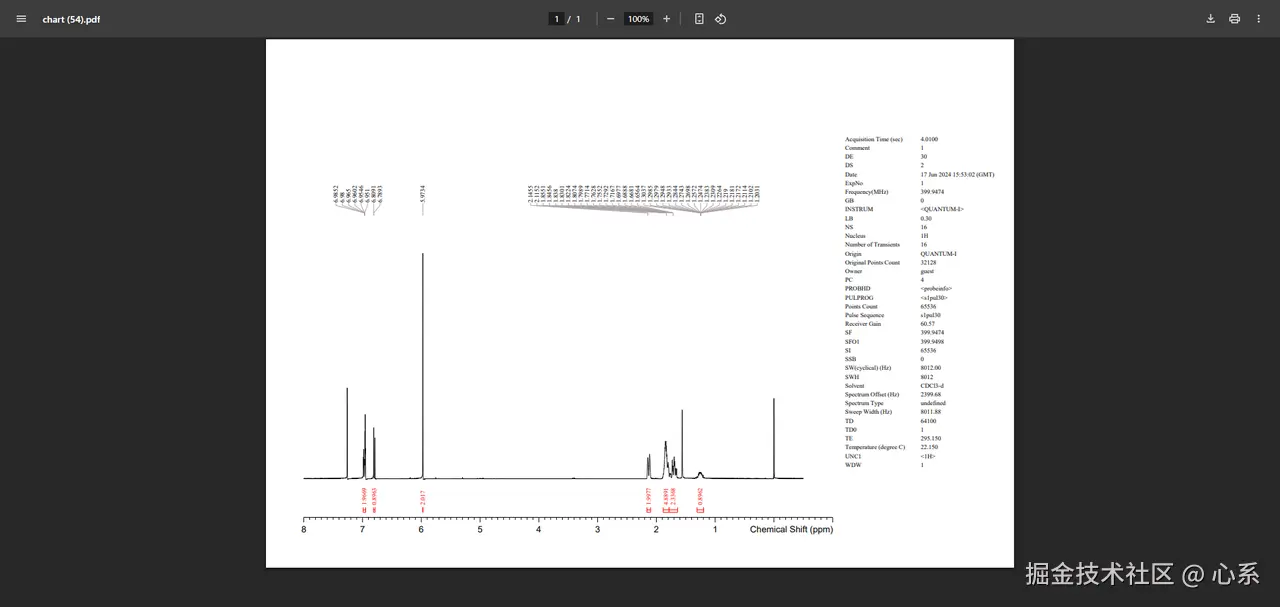Click the Comment parameter label
This screenshot has width=1280, height=607.
856,148
